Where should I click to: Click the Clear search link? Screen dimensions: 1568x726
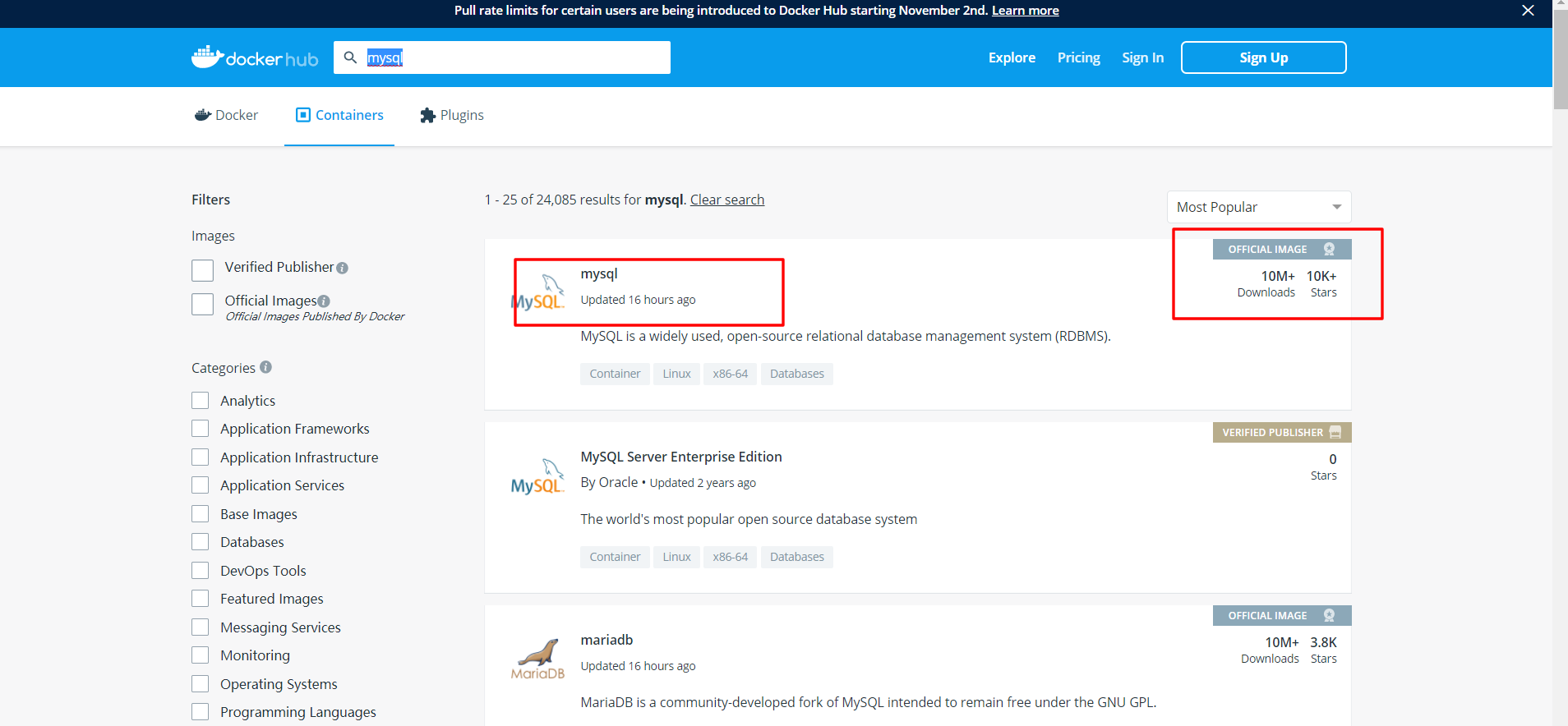click(x=727, y=200)
